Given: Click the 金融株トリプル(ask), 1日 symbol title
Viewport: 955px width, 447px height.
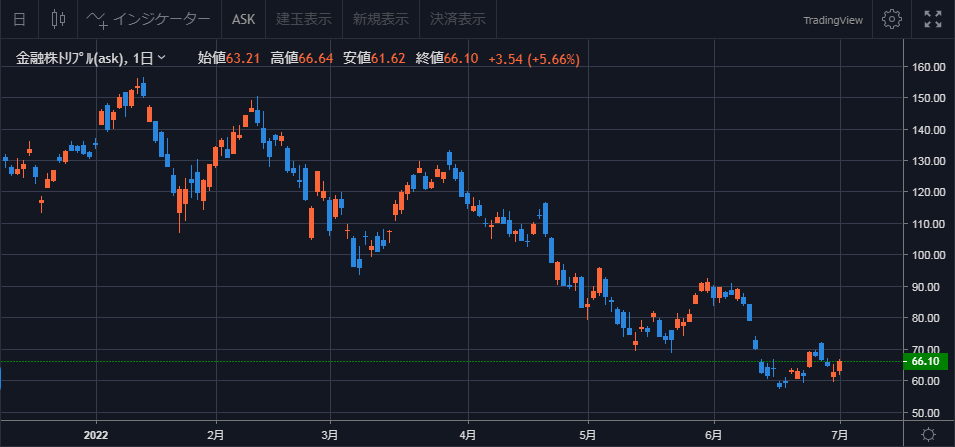Looking at the screenshot, I should pyautogui.click(x=84, y=58).
